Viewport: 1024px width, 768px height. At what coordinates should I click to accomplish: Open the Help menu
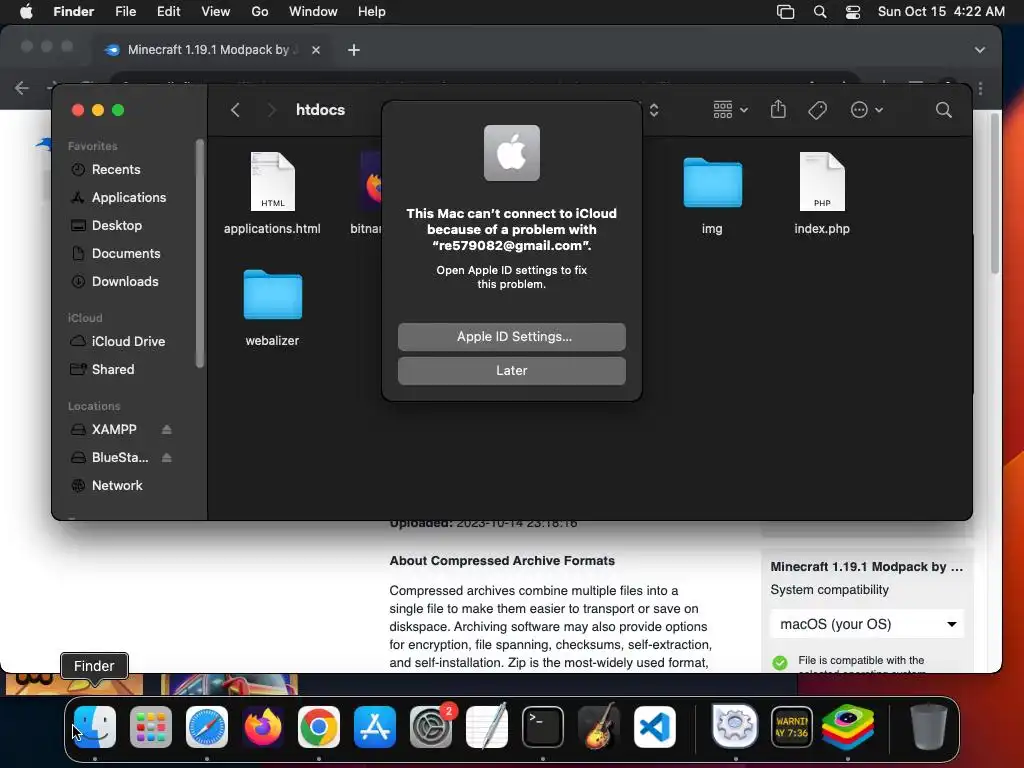(372, 12)
